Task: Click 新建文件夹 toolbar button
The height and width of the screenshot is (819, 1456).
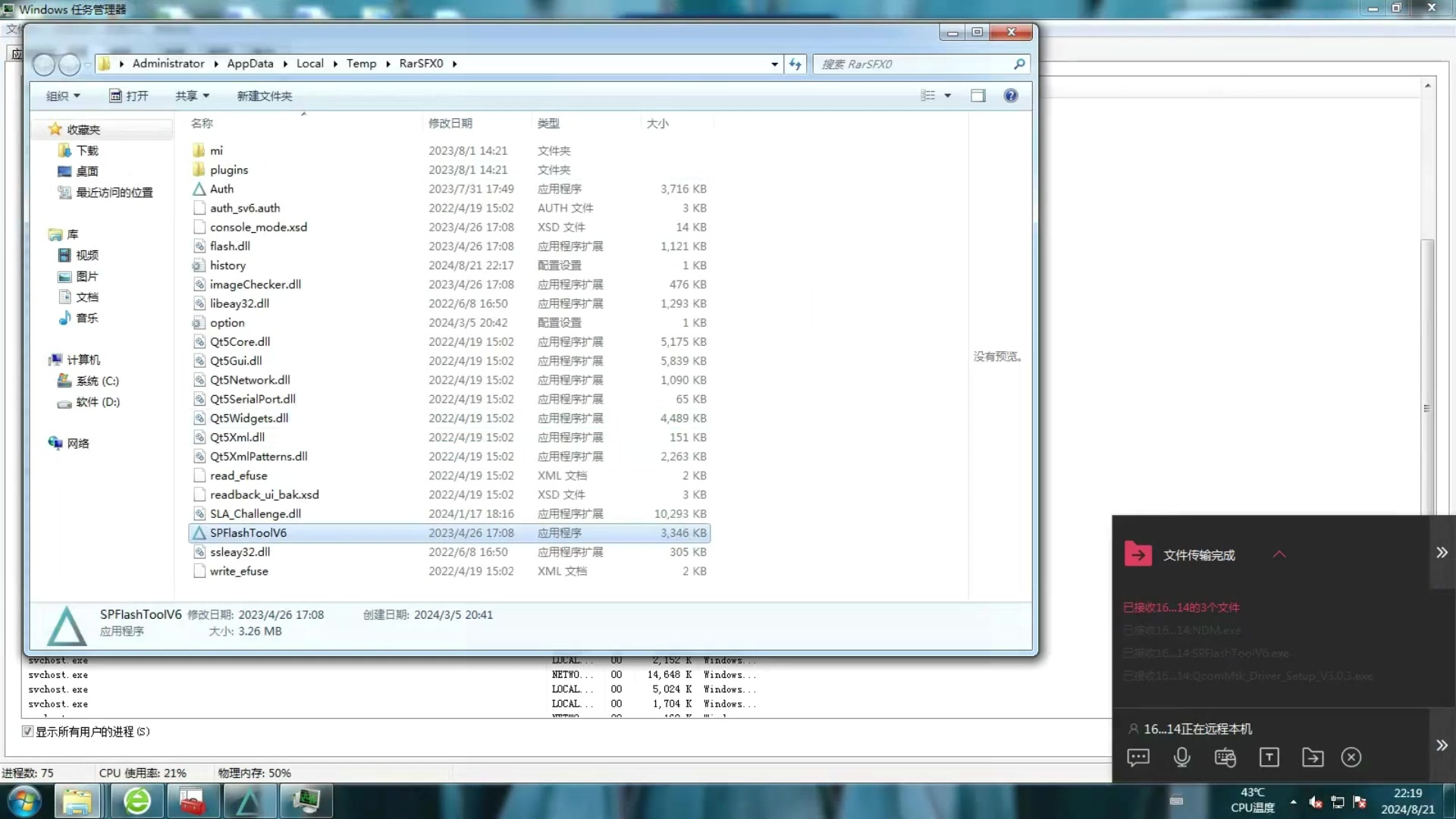Action: 265,96
